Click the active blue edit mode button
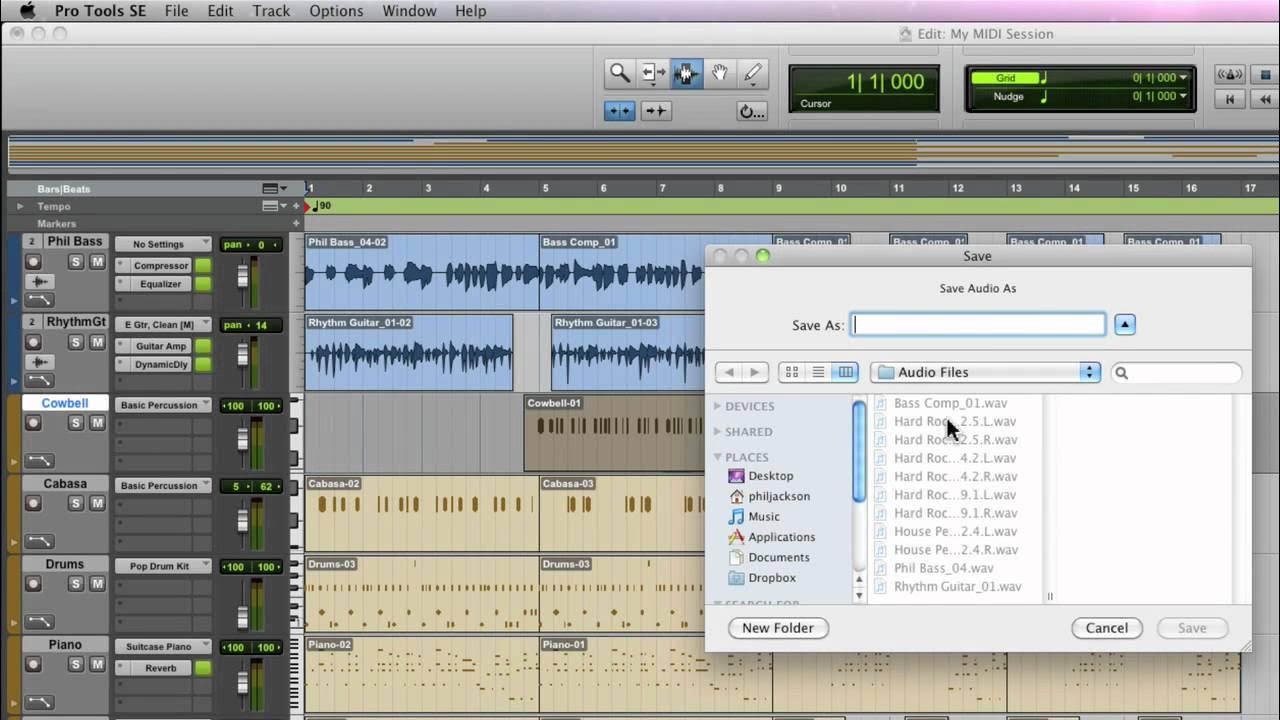Viewport: 1280px width, 720px height. tap(620, 111)
